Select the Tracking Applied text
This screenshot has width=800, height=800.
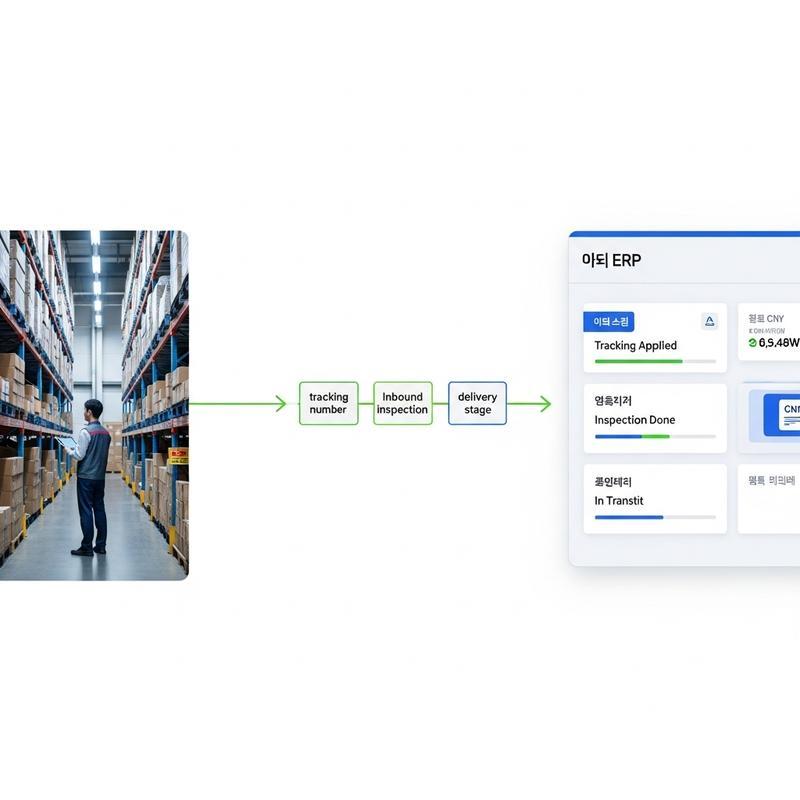click(x=635, y=345)
